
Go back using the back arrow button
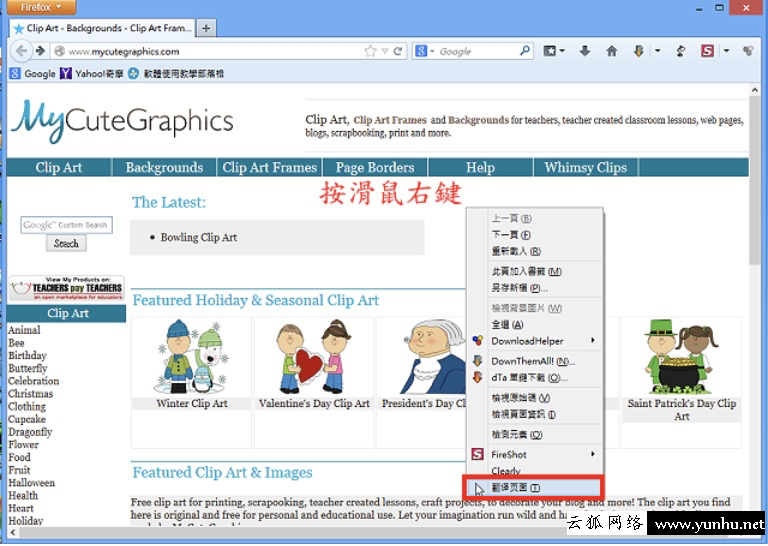[21, 51]
